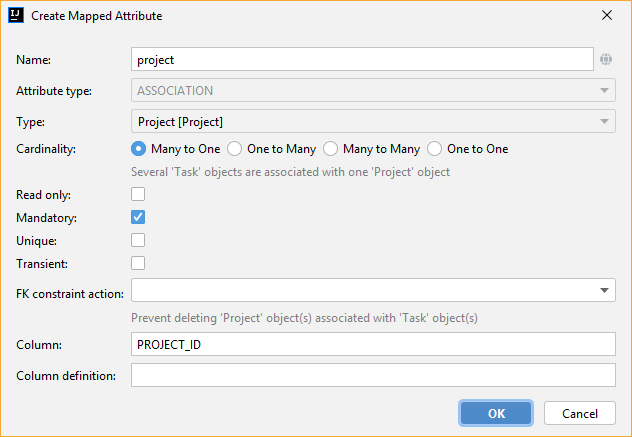Open the FK constraint action dropdown

coord(373,290)
